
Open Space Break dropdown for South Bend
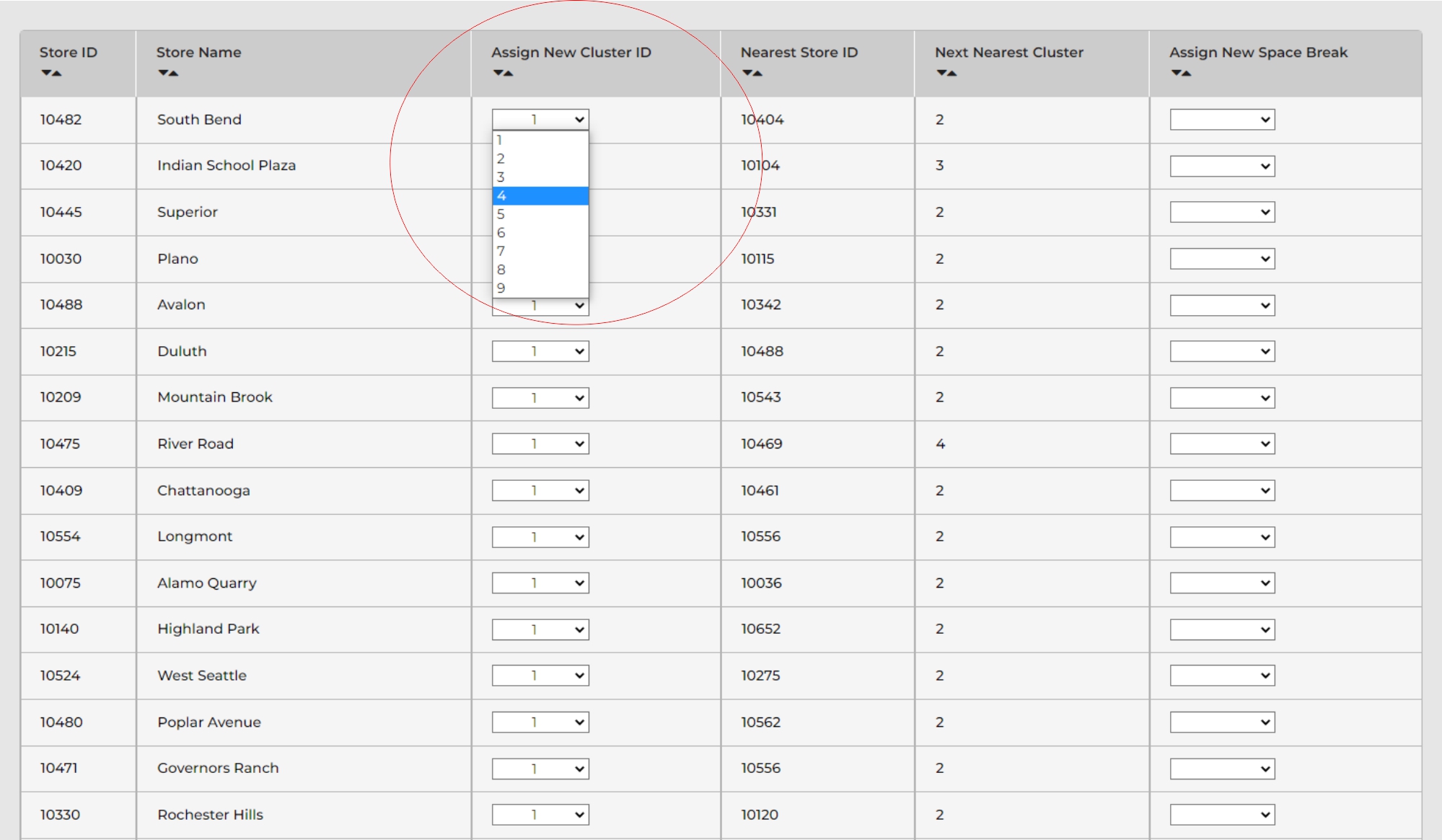tap(1222, 120)
